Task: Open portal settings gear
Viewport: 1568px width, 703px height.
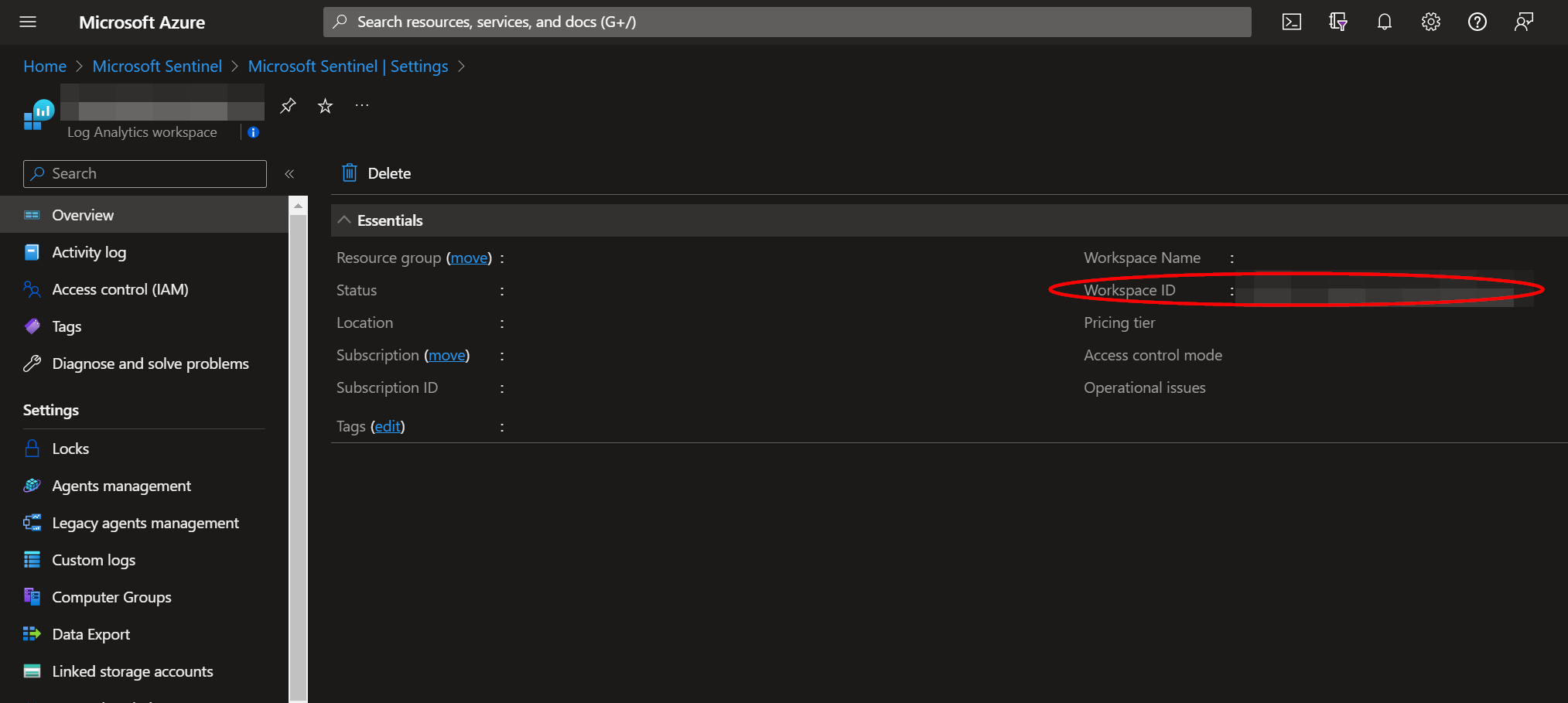Action: pos(1431,22)
